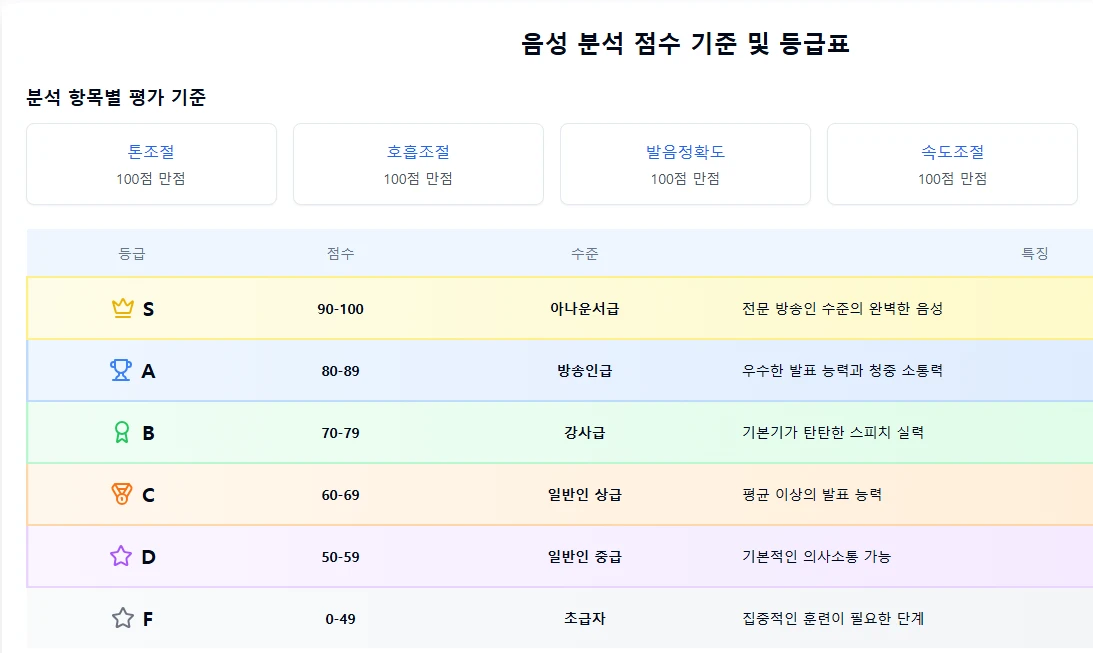Click the 60-69 score cell

(x=341, y=495)
